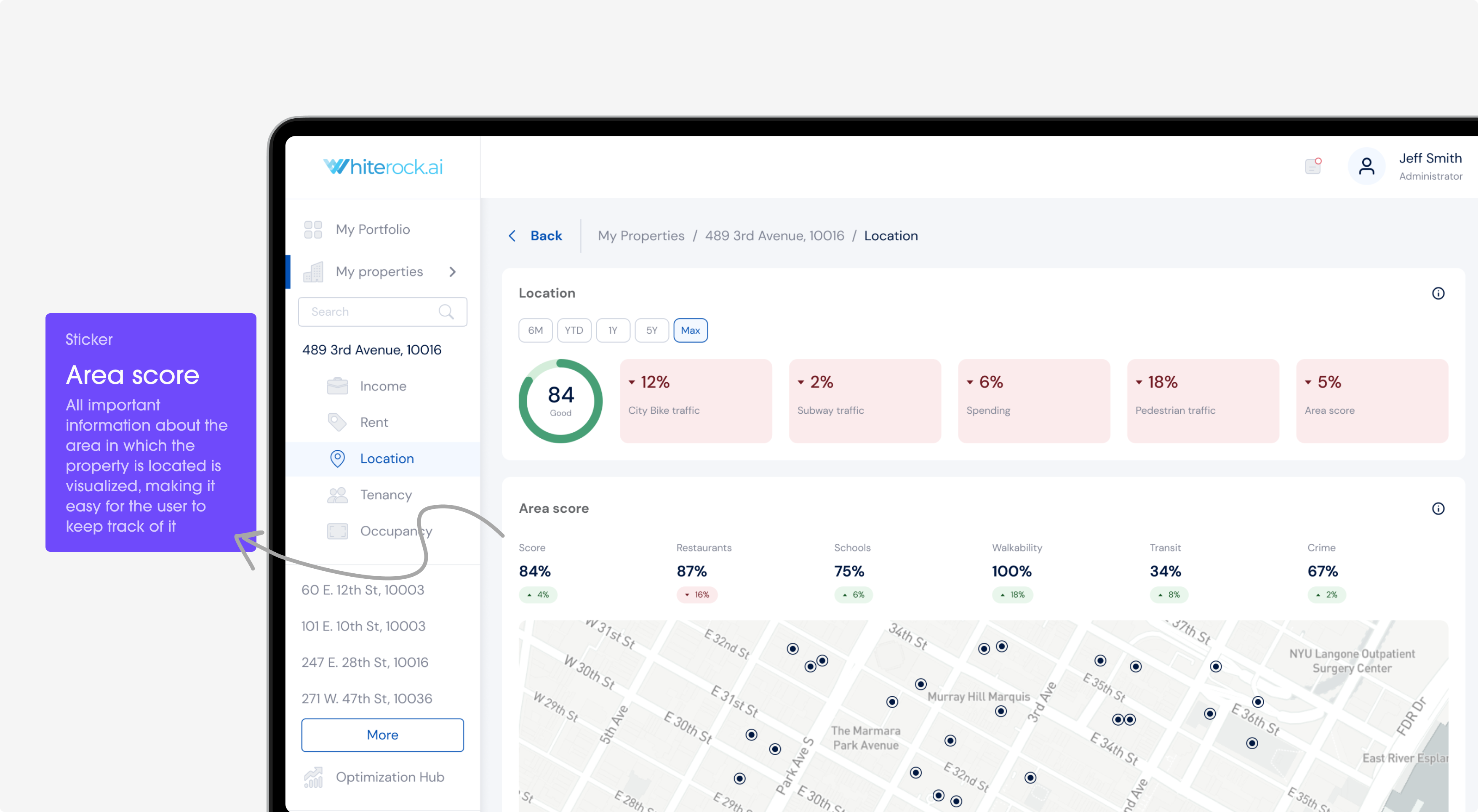Screen dimensions: 1478x812
Task: Expand the My properties chevron
Action: click(x=453, y=272)
